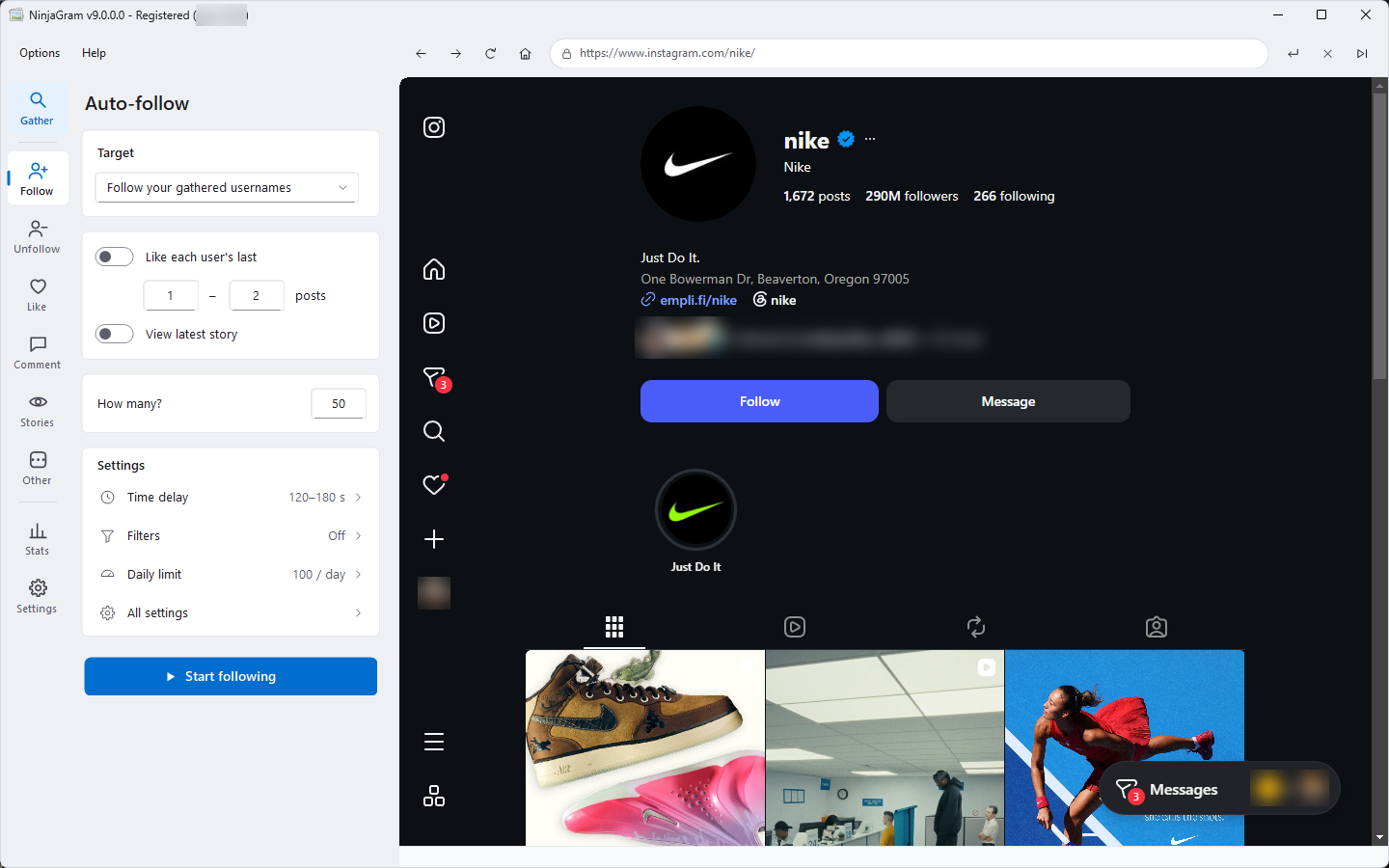Screen dimensions: 1389x868
Task: Reload the Instagram page
Action: coord(490,54)
